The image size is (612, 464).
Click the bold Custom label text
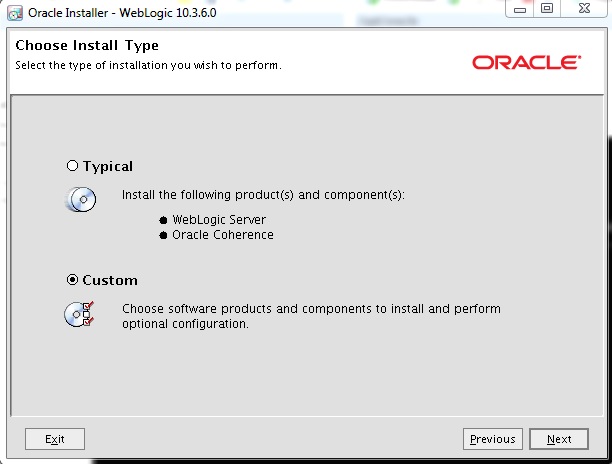110,280
